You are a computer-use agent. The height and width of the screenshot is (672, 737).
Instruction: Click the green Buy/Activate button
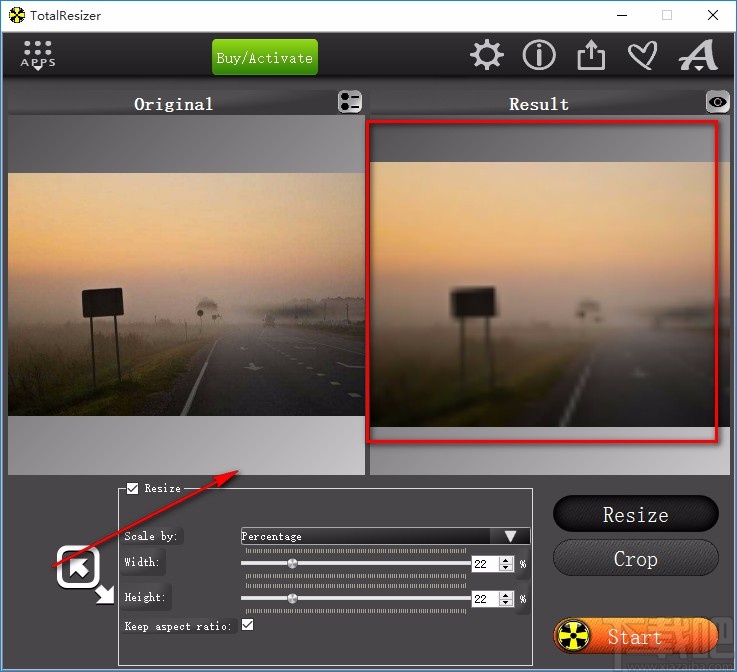264,58
